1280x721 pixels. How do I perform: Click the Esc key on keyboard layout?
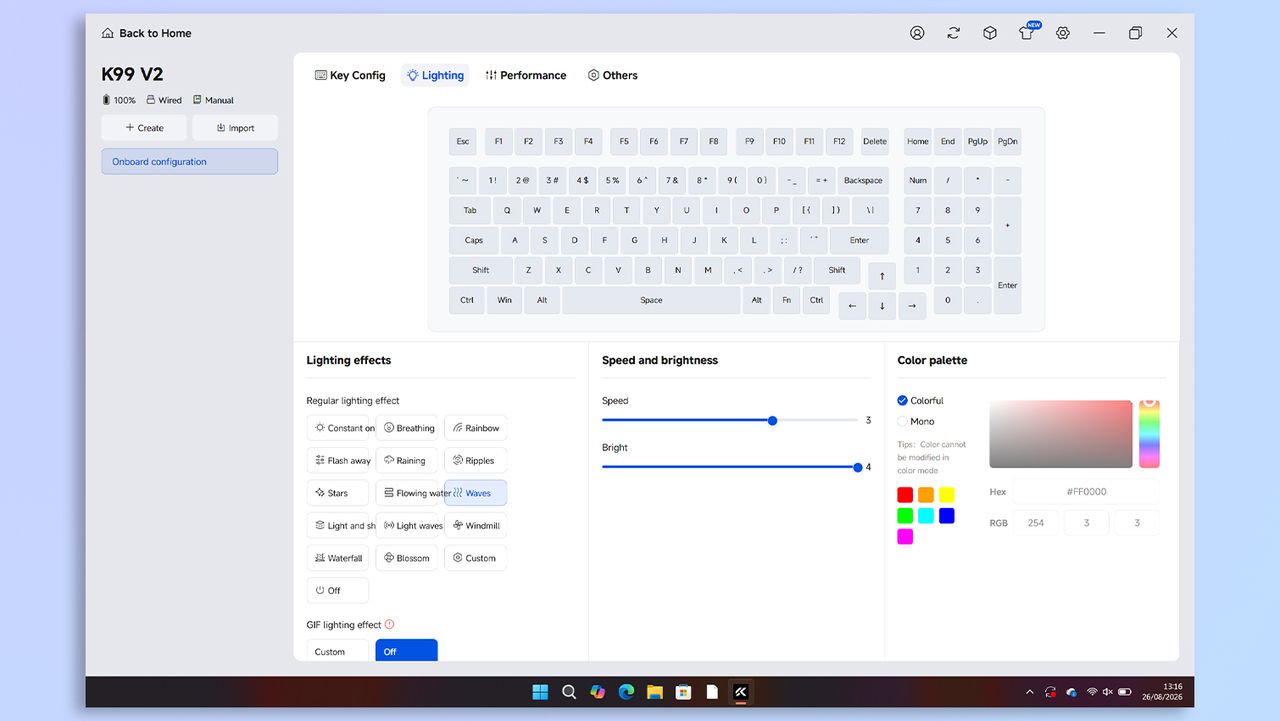point(463,141)
